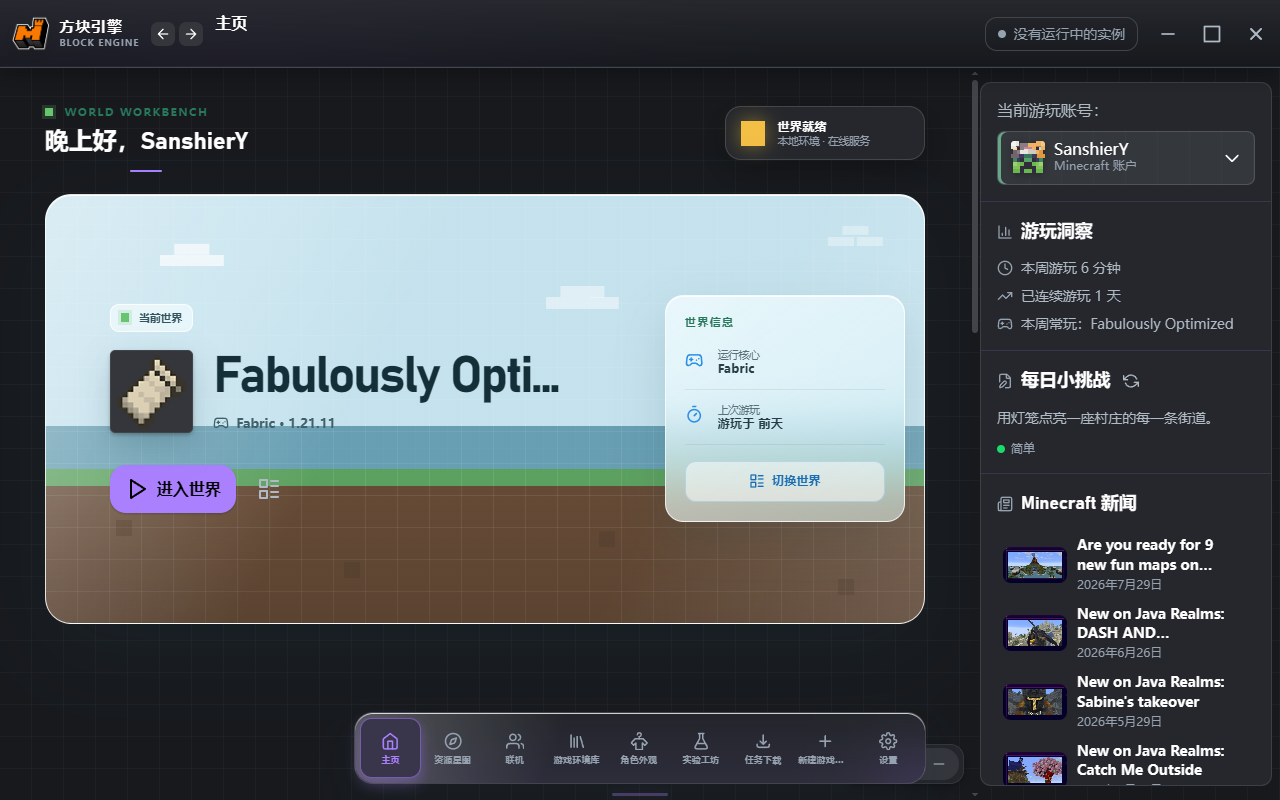
Task: Click the 世界信息 heading
Action: coord(709,322)
